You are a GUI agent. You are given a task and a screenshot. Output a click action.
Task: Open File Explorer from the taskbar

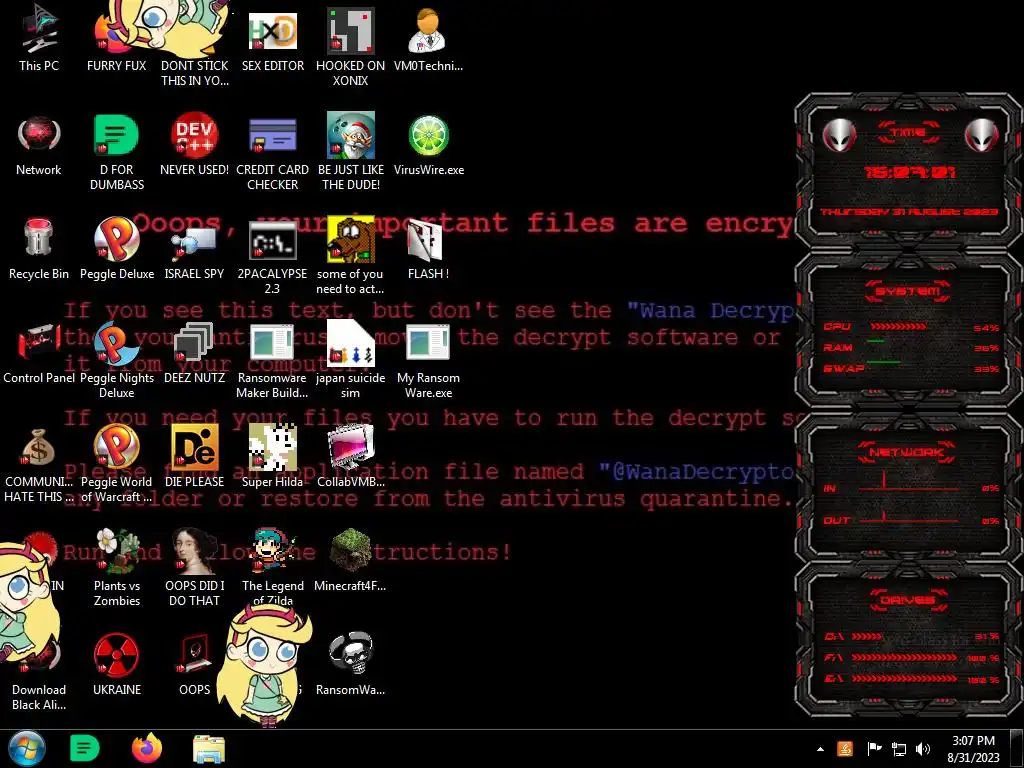209,749
